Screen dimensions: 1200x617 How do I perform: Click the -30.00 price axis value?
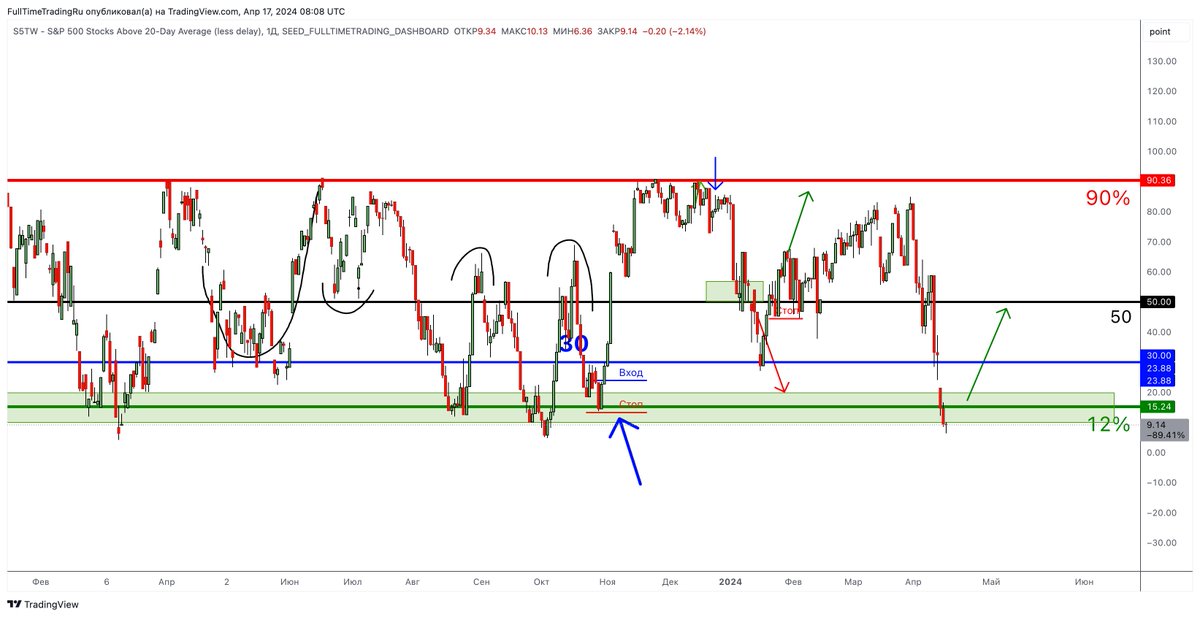[x=1162, y=543]
